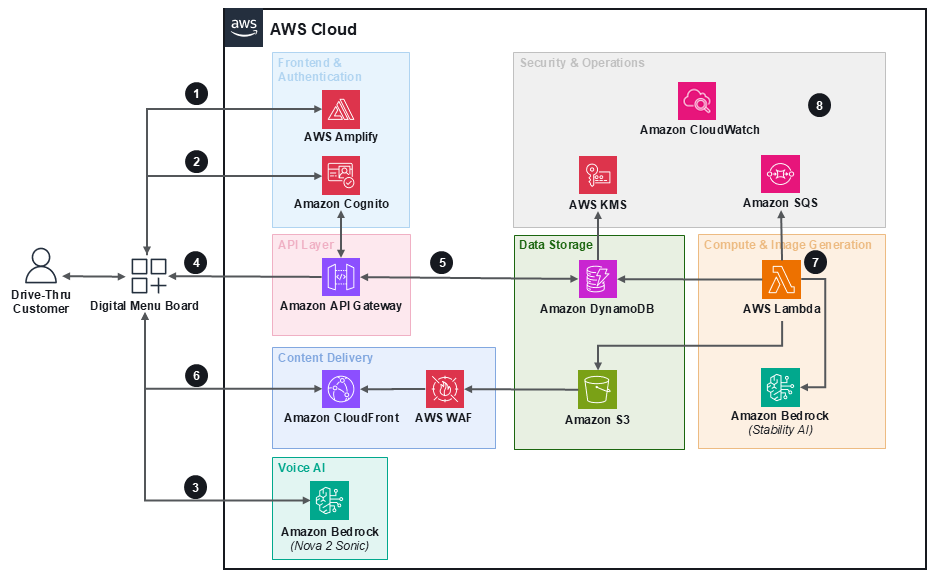Screen dimensions: 939x582
Task: Click the 'Security & Operations' group label
Action: 582,63
